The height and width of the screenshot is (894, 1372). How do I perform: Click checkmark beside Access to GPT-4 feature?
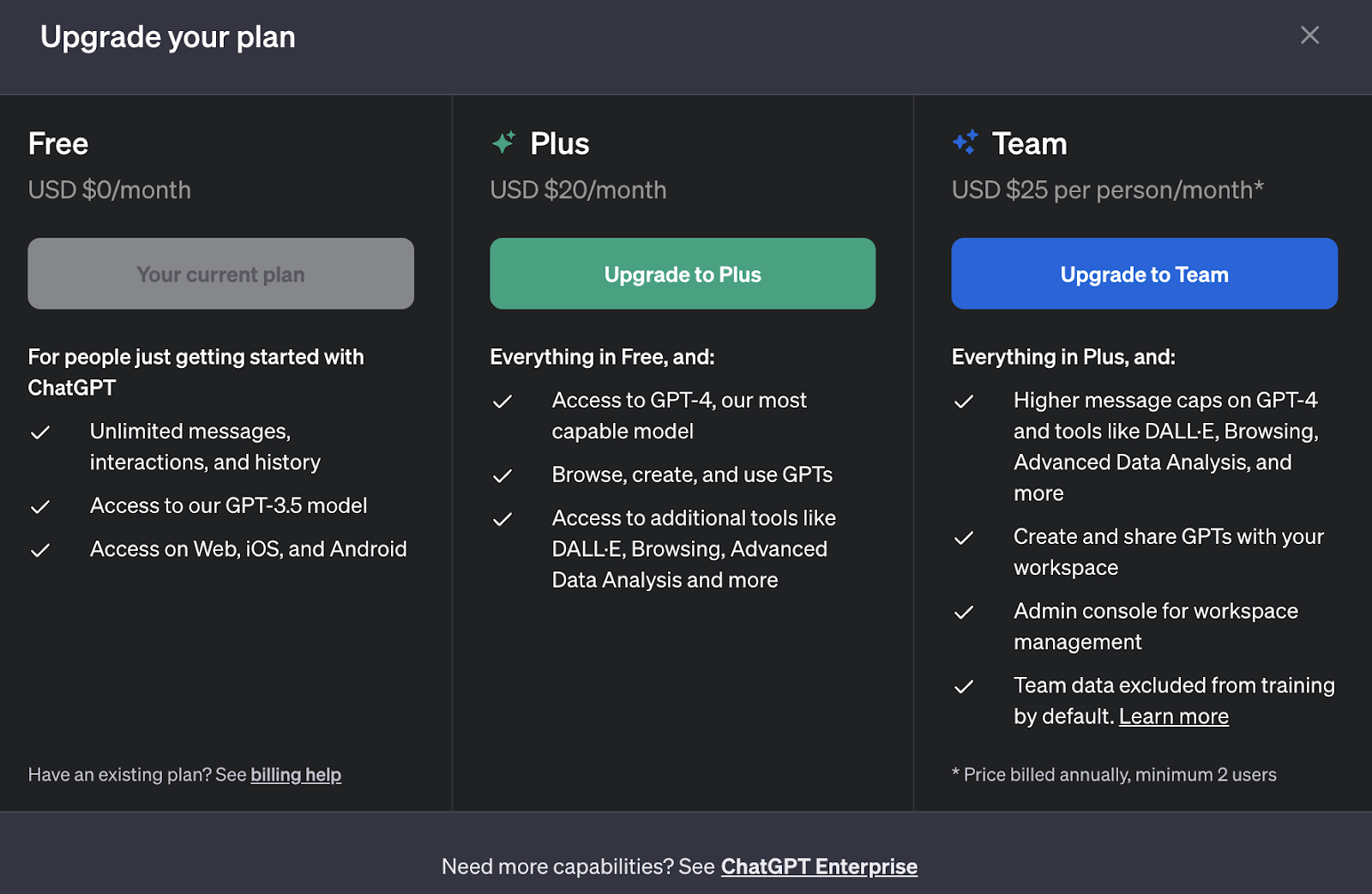tap(502, 402)
